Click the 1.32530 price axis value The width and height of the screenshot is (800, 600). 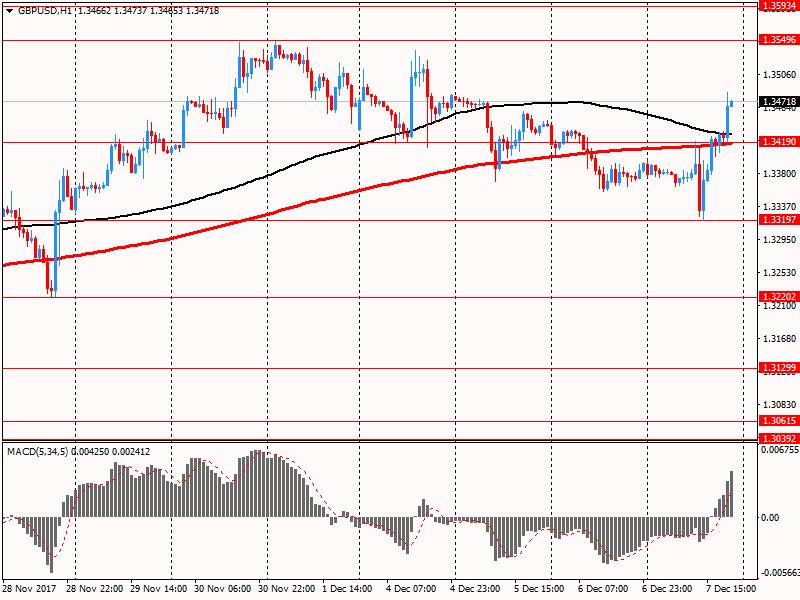[780, 273]
